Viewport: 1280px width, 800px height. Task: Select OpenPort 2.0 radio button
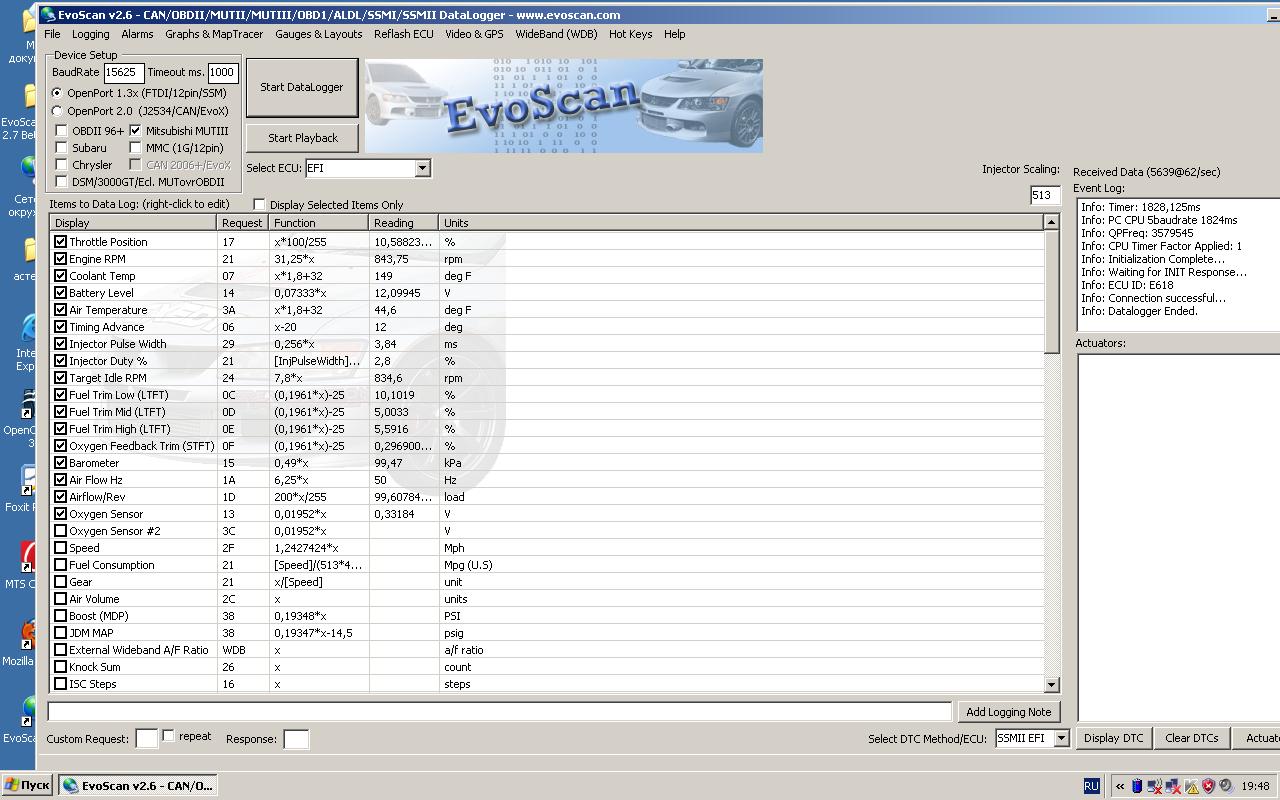(x=57, y=111)
